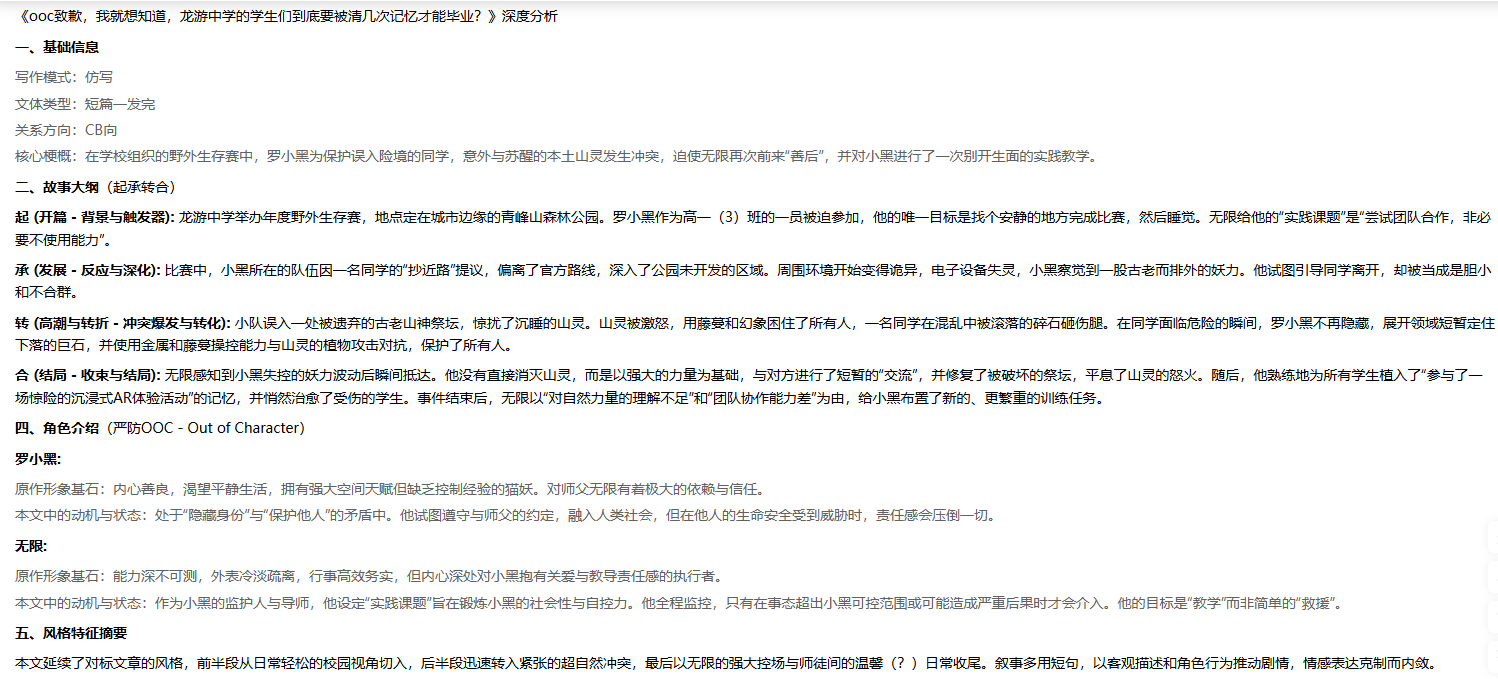Select the heading "一、基础信息"
This screenshot has width=1498, height=679.
click(x=57, y=47)
